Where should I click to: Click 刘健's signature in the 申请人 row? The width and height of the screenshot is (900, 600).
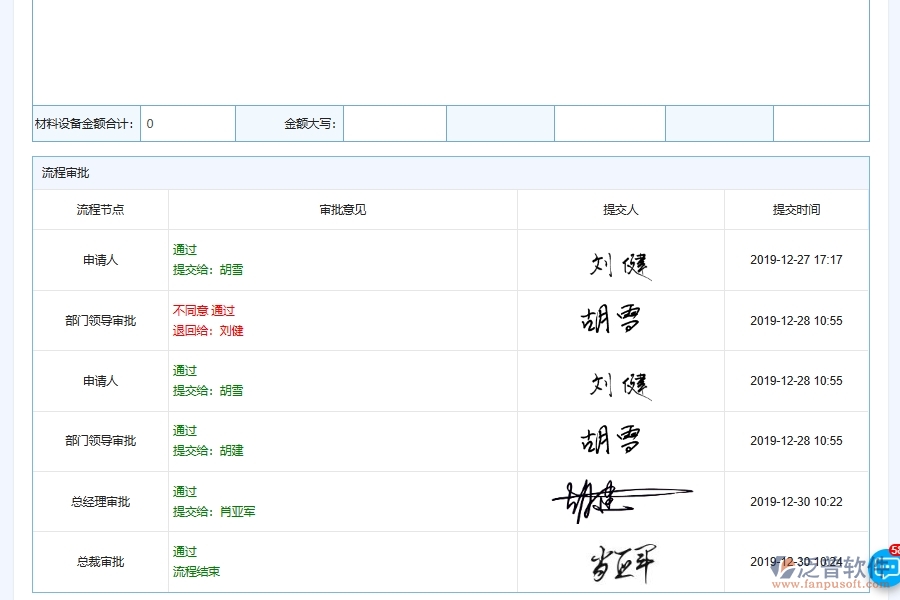pos(619,260)
